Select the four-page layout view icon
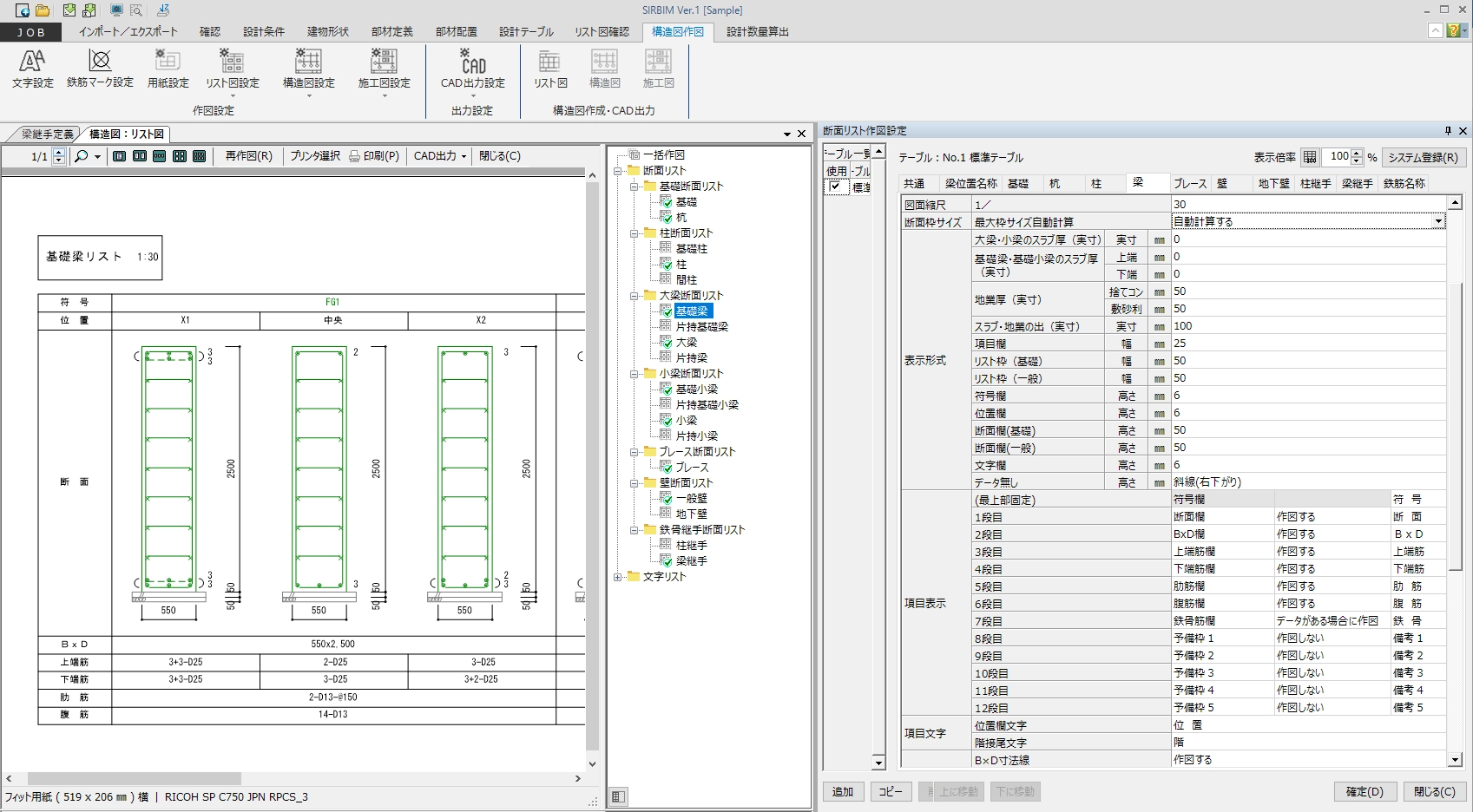This screenshot has height=812, width=1473. pos(180,156)
